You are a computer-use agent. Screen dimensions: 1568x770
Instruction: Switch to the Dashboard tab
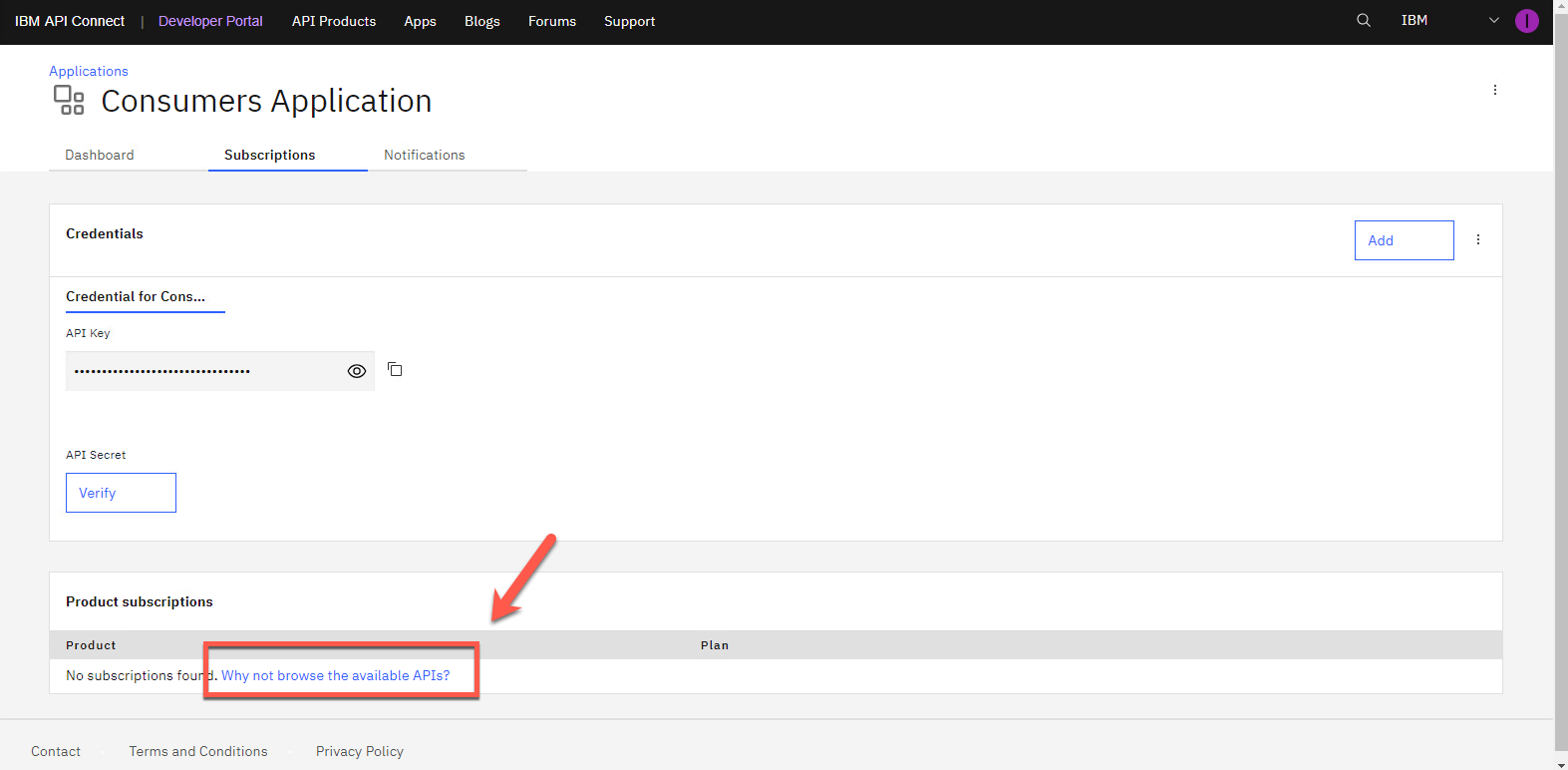pos(100,155)
